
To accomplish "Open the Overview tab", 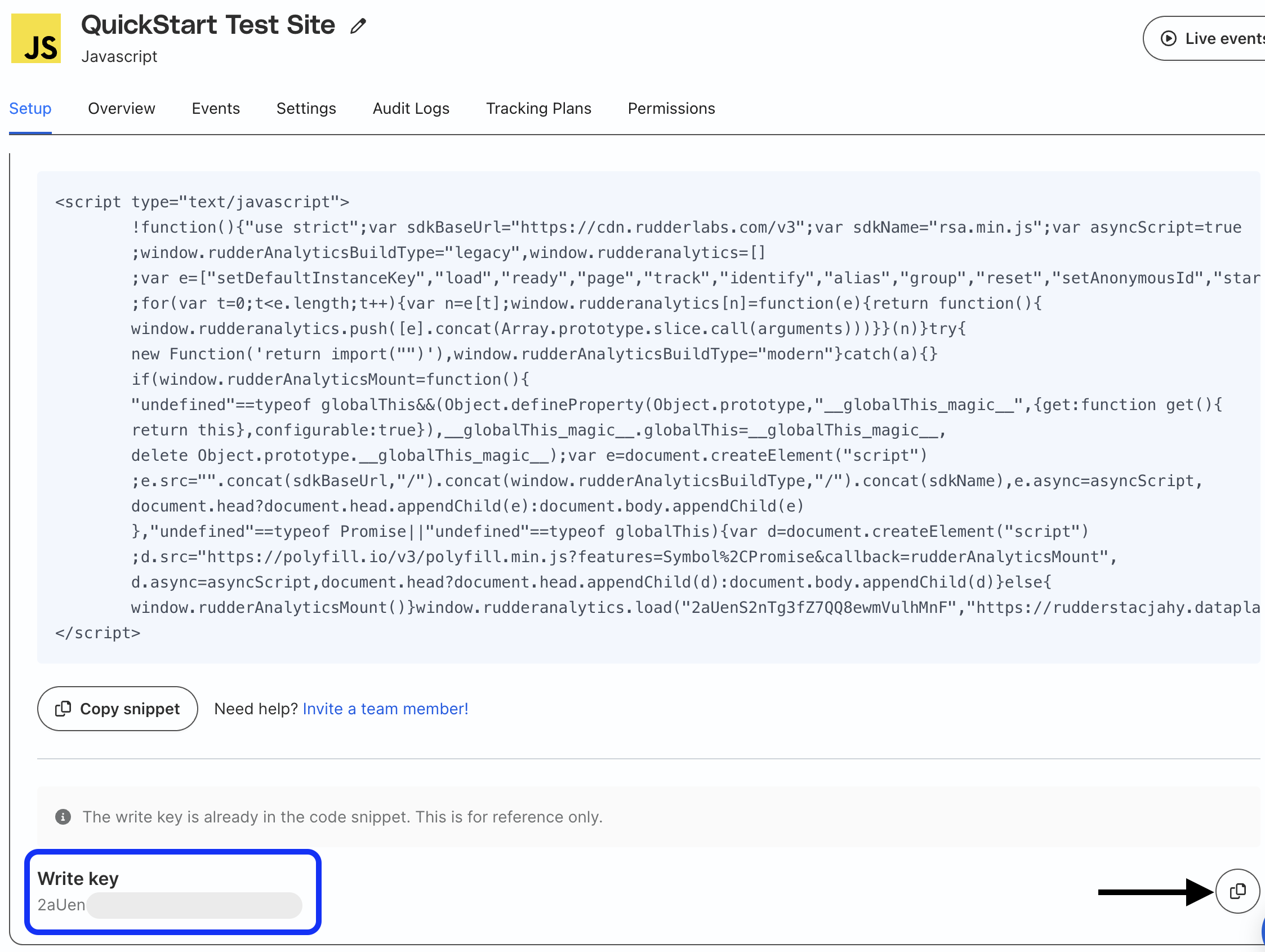I will 122,108.
